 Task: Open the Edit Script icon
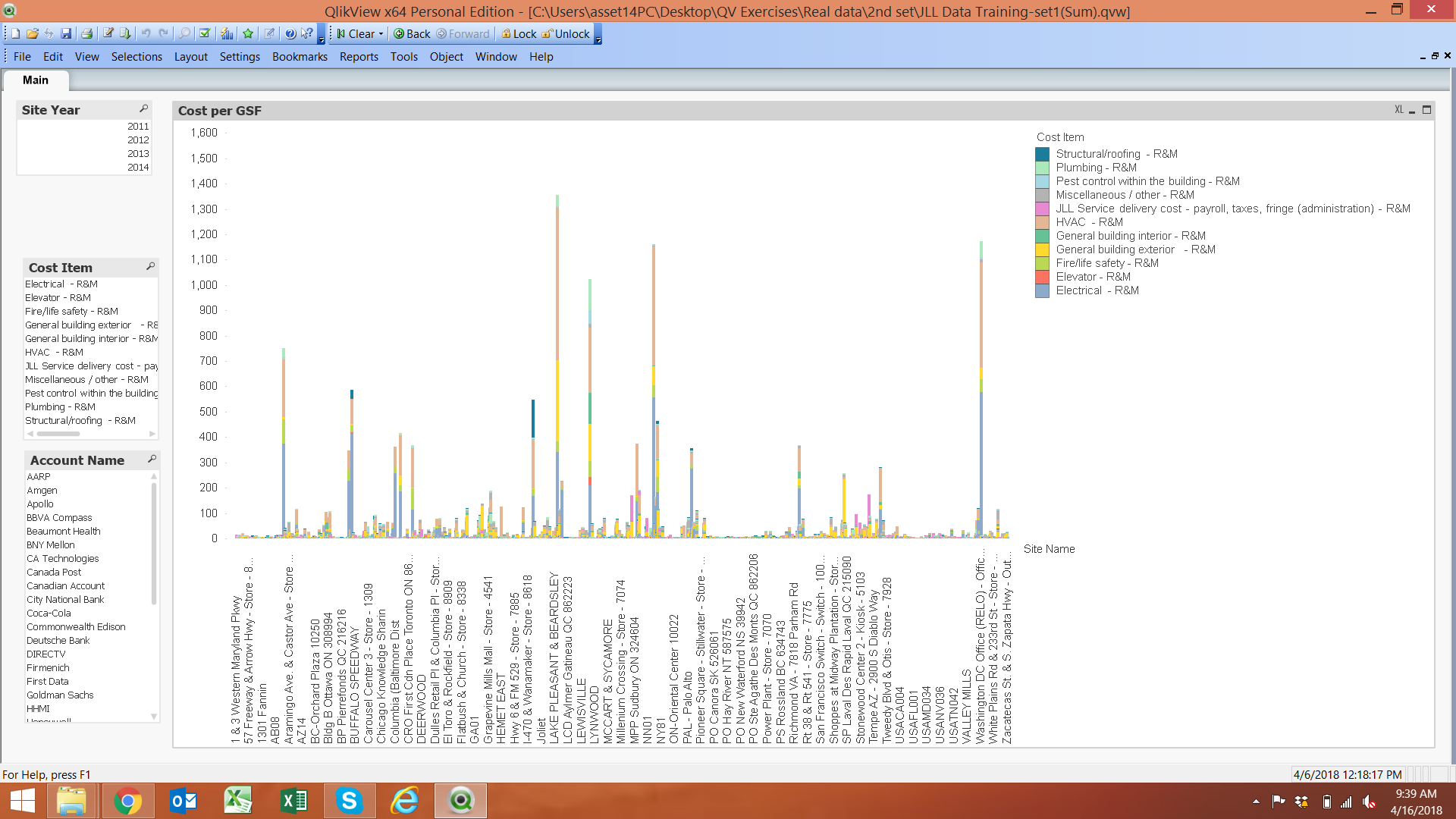(x=108, y=34)
